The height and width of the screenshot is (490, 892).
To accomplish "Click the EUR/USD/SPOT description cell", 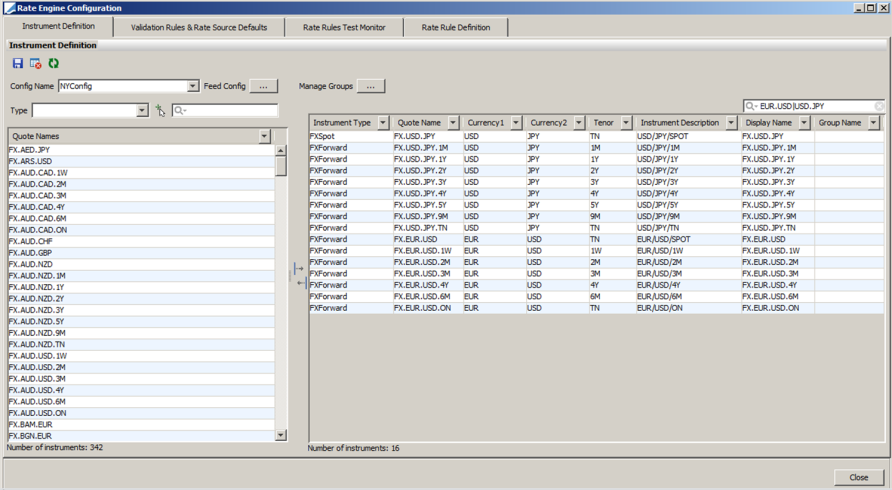I will click(688, 239).
